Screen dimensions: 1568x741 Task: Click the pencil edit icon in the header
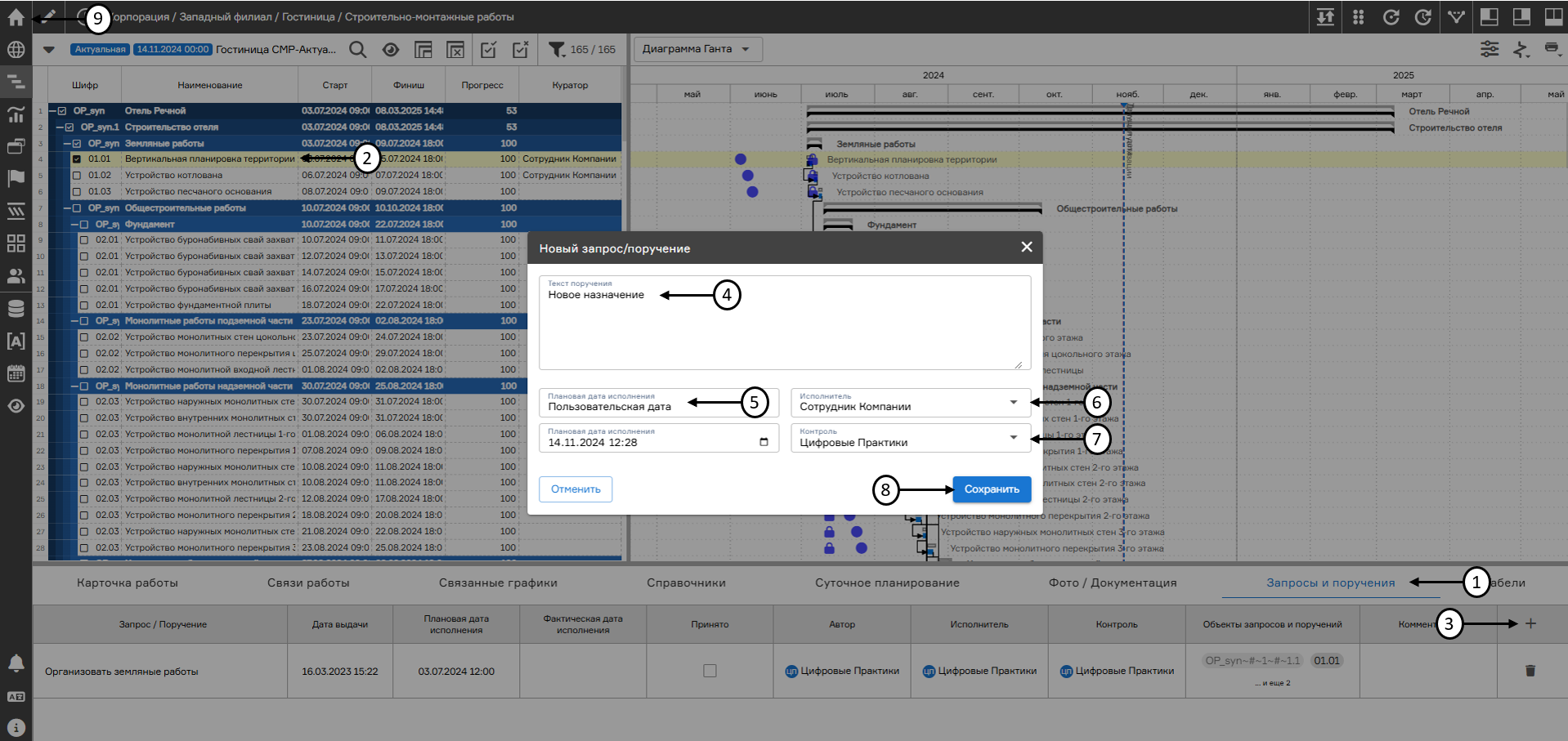point(49,16)
